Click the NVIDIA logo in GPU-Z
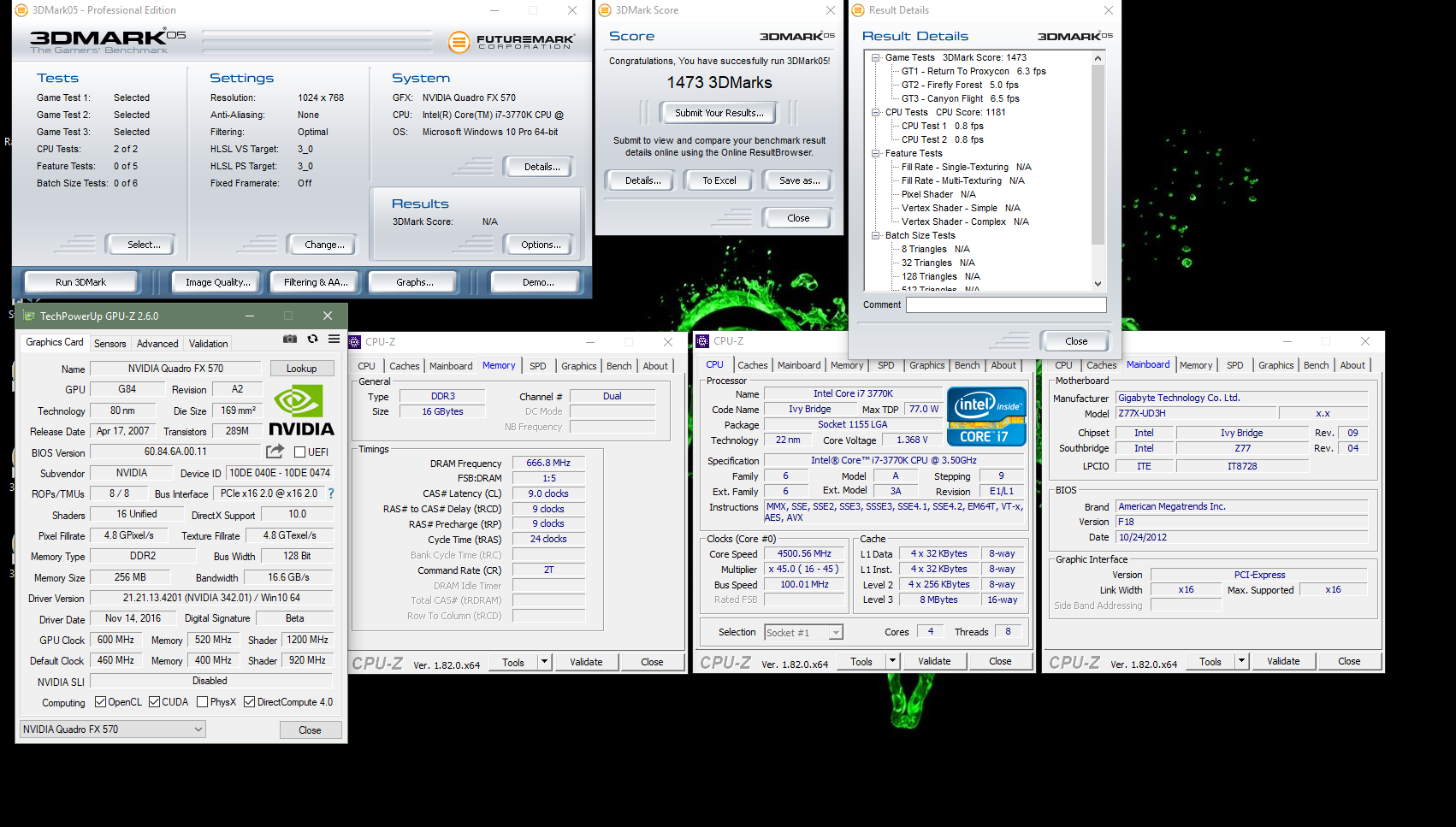The width and height of the screenshot is (1456, 827). (x=301, y=411)
